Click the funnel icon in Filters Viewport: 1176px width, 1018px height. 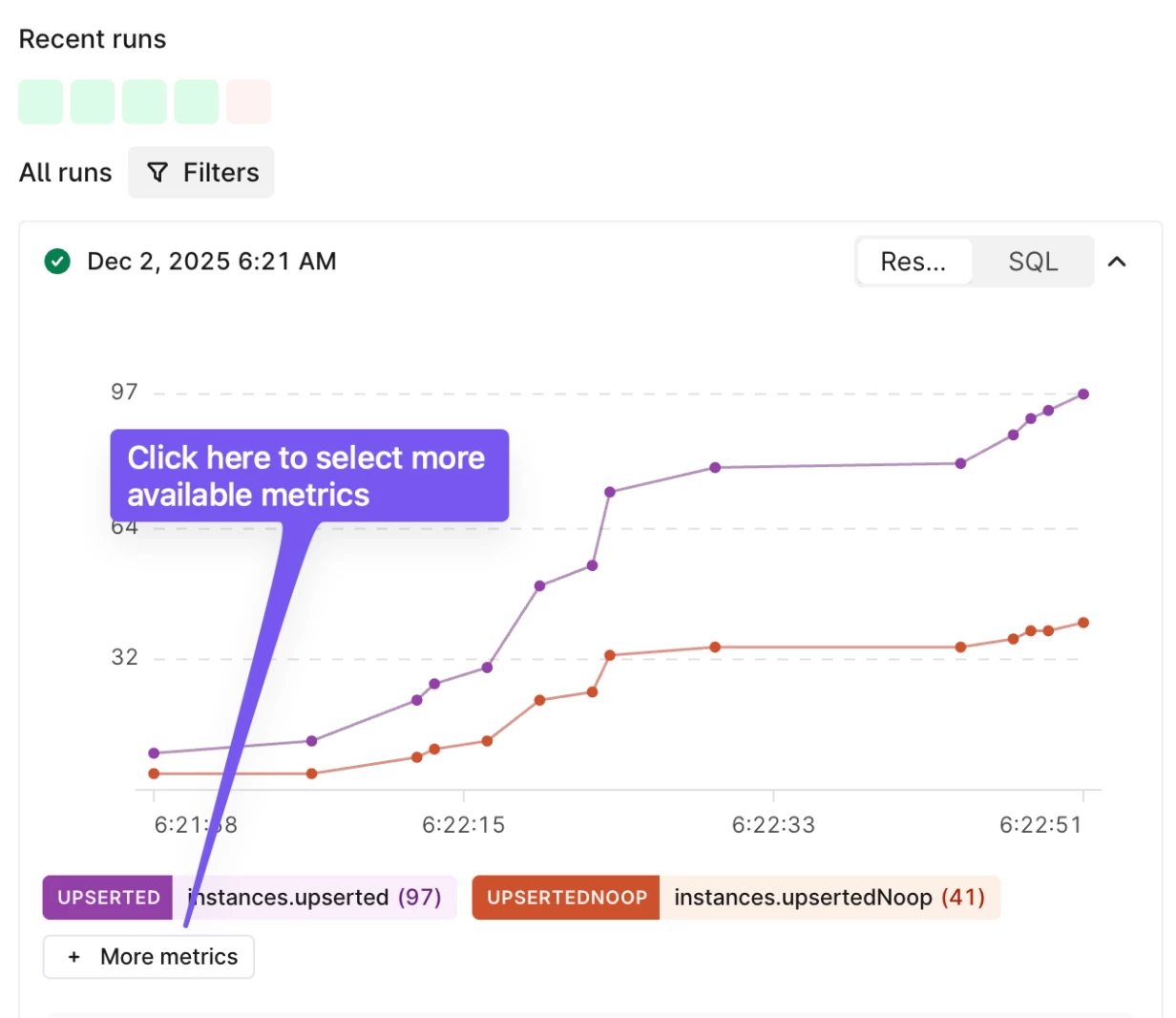[x=157, y=172]
